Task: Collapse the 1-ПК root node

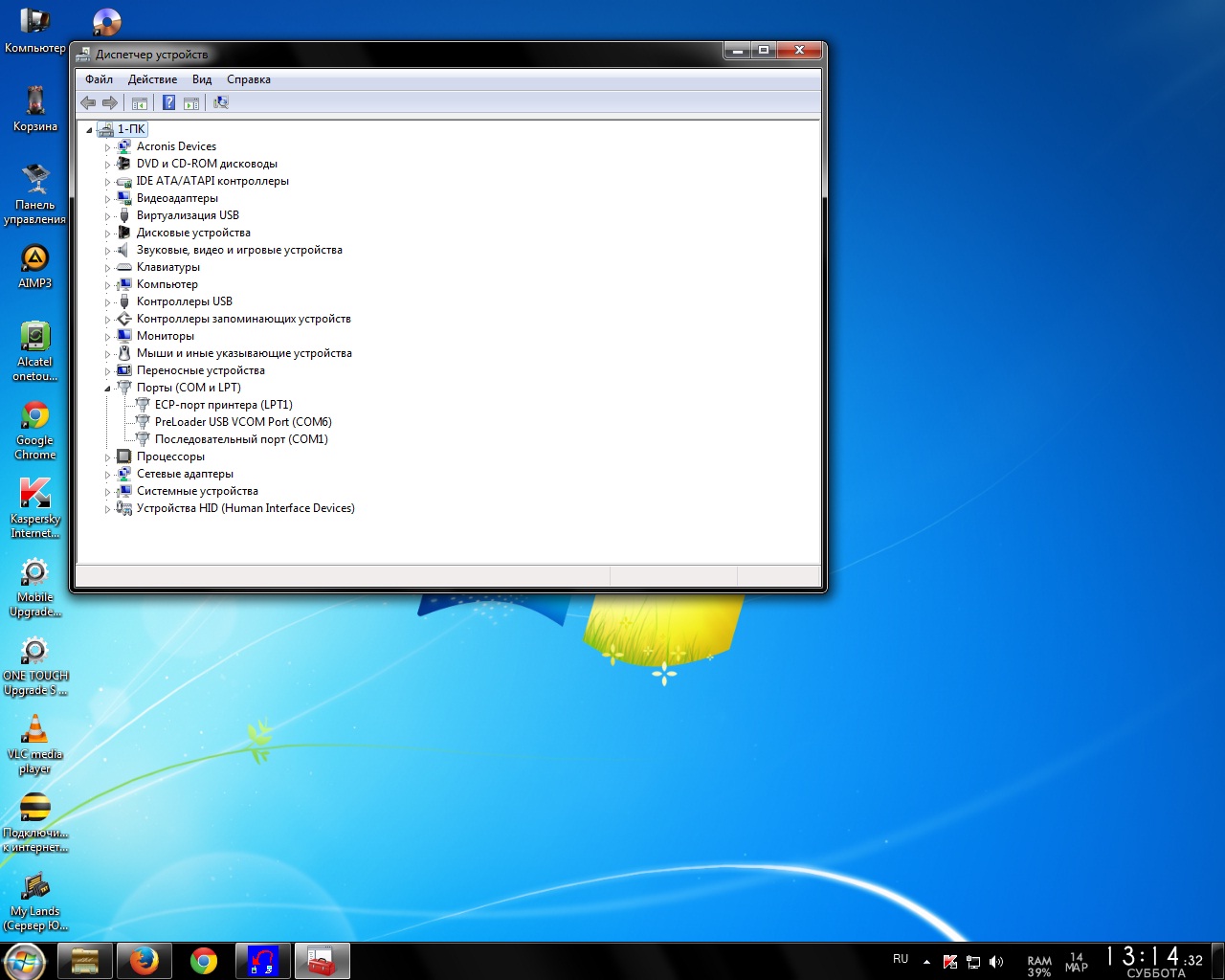Action: (x=89, y=130)
